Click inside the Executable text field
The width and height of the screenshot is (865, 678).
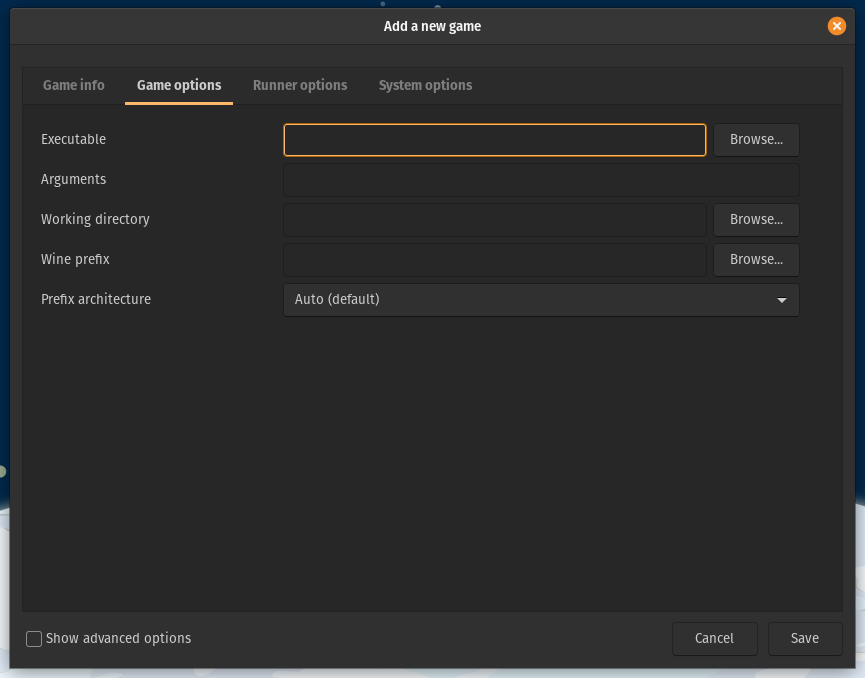pyautogui.click(x=494, y=139)
